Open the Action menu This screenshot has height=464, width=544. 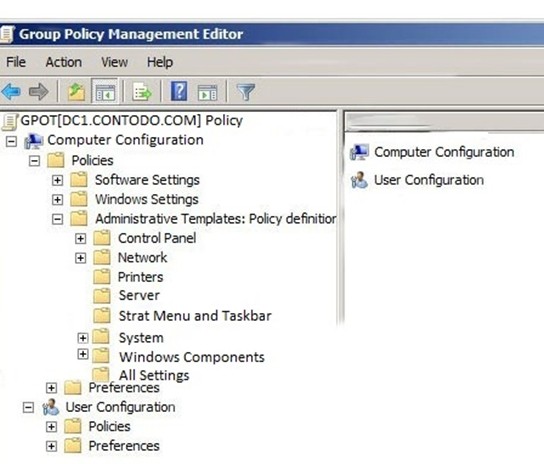point(64,62)
